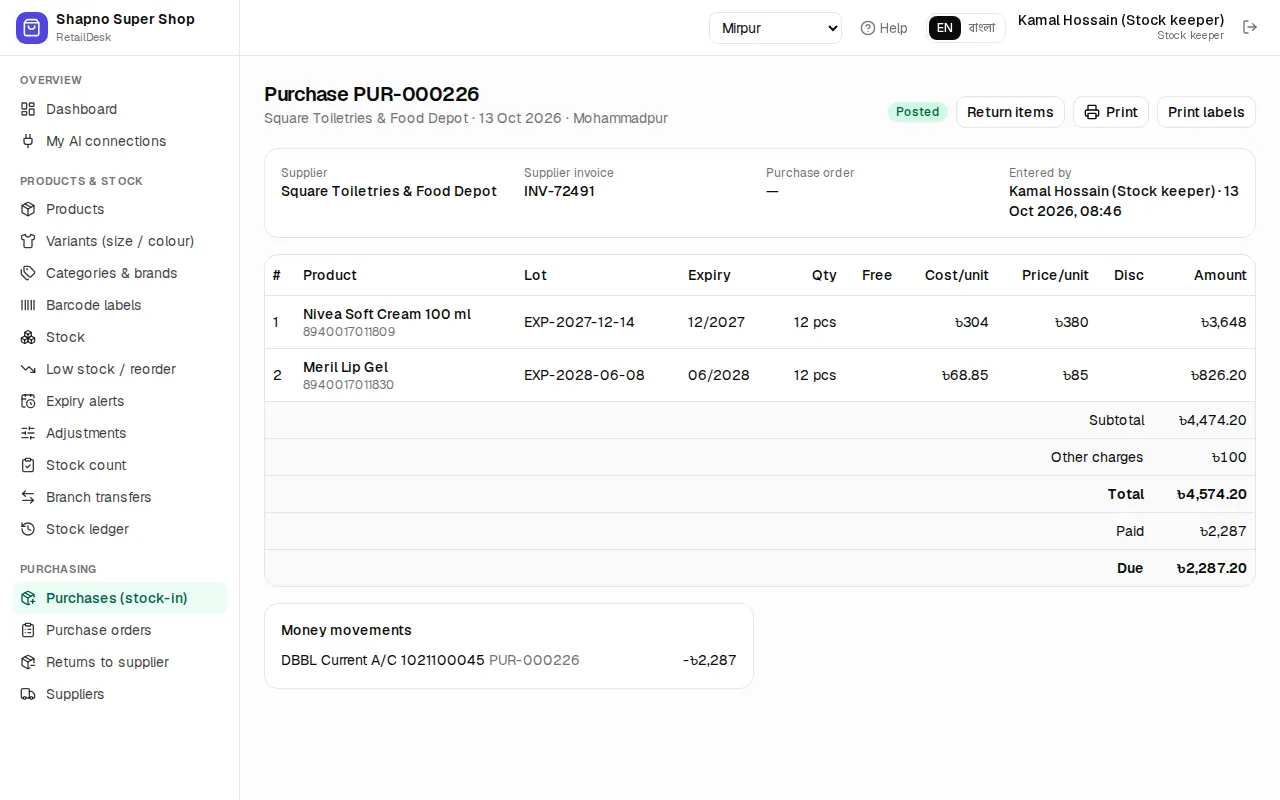
Task: Click the Posted status badge
Action: 918,112
